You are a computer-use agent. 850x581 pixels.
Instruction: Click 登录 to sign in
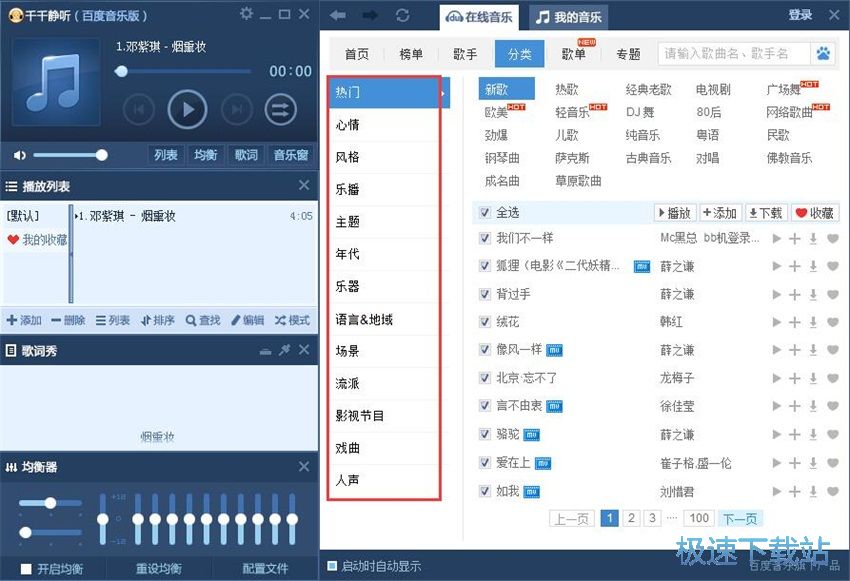point(800,15)
